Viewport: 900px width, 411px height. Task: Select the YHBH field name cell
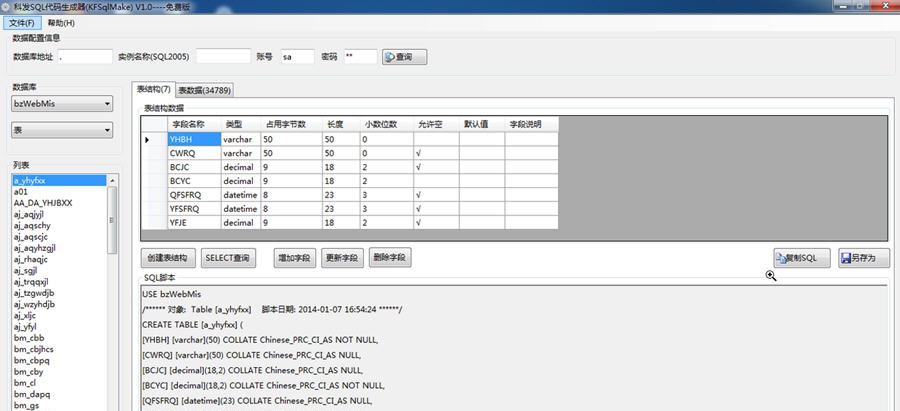point(194,139)
